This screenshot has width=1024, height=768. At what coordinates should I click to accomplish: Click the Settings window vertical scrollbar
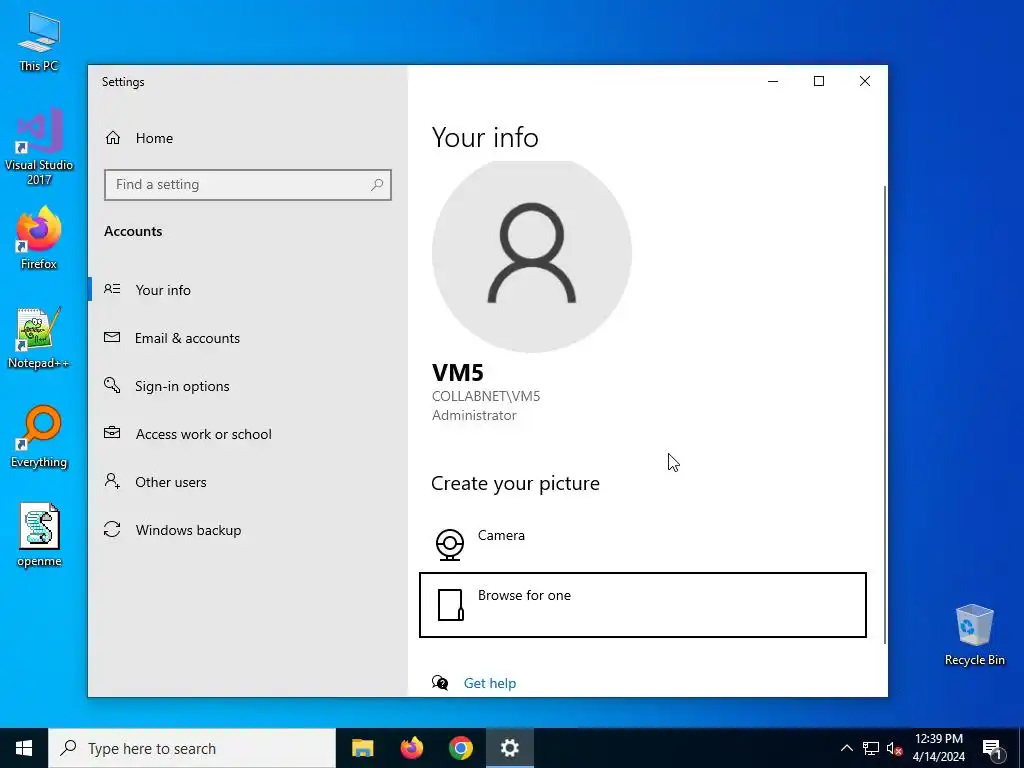coord(885,415)
